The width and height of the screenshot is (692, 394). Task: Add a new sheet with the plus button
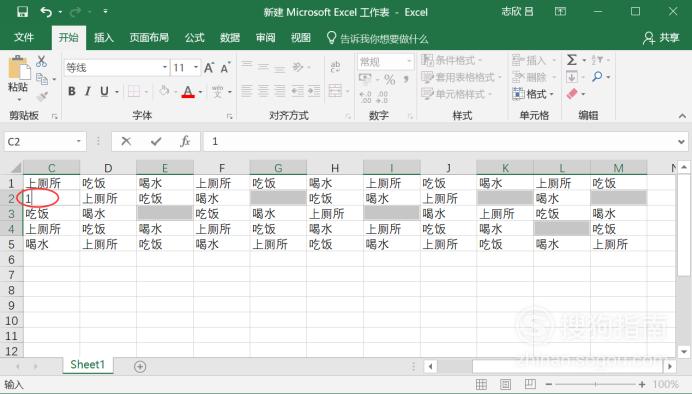pos(140,366)
